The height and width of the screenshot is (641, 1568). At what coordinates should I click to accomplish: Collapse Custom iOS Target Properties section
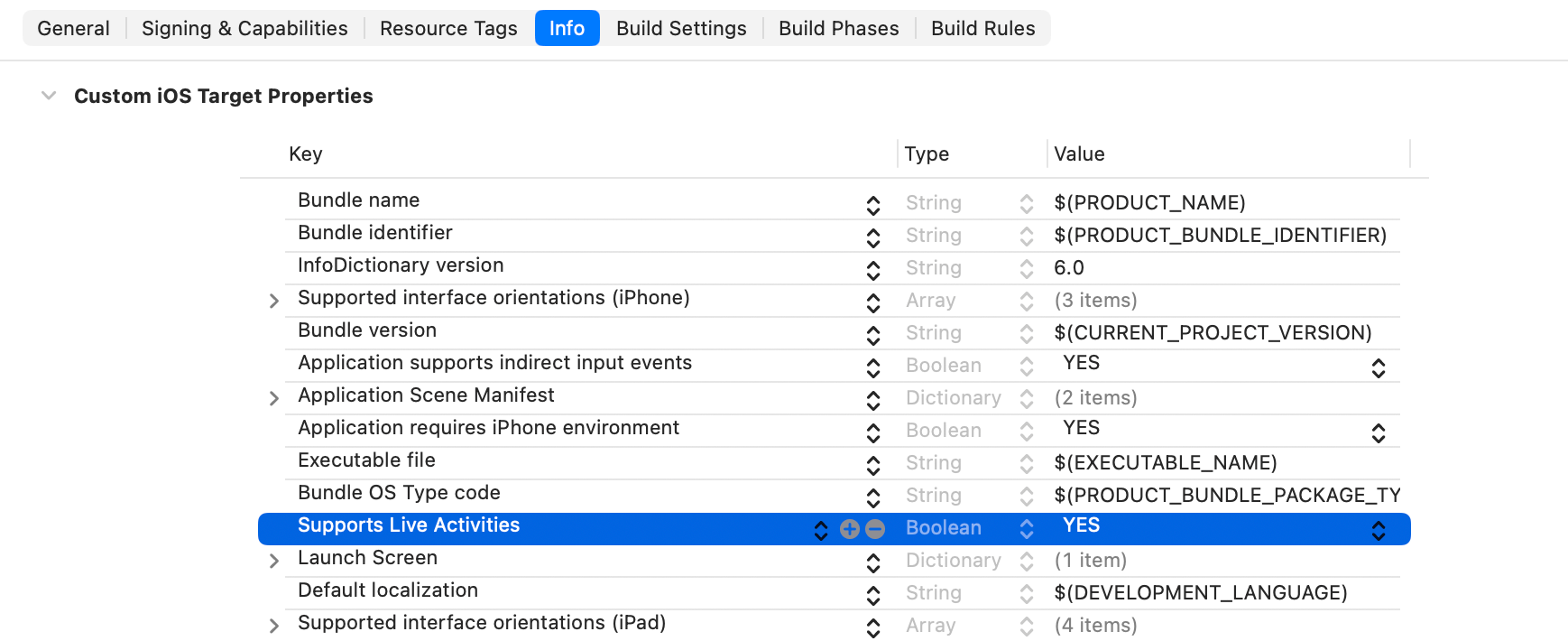(49, 96)
